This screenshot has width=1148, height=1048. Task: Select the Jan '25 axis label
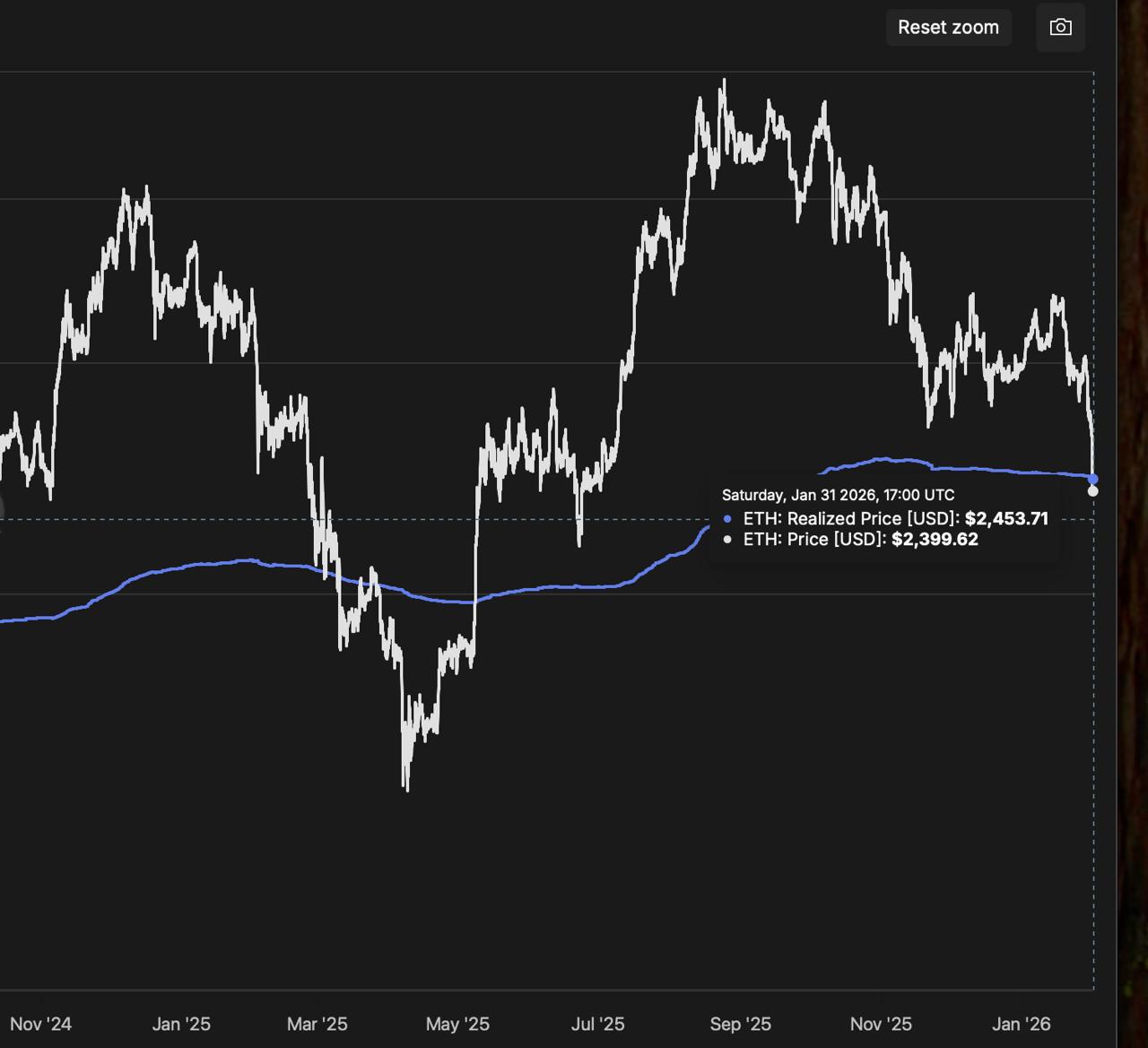pos(181,1024)
